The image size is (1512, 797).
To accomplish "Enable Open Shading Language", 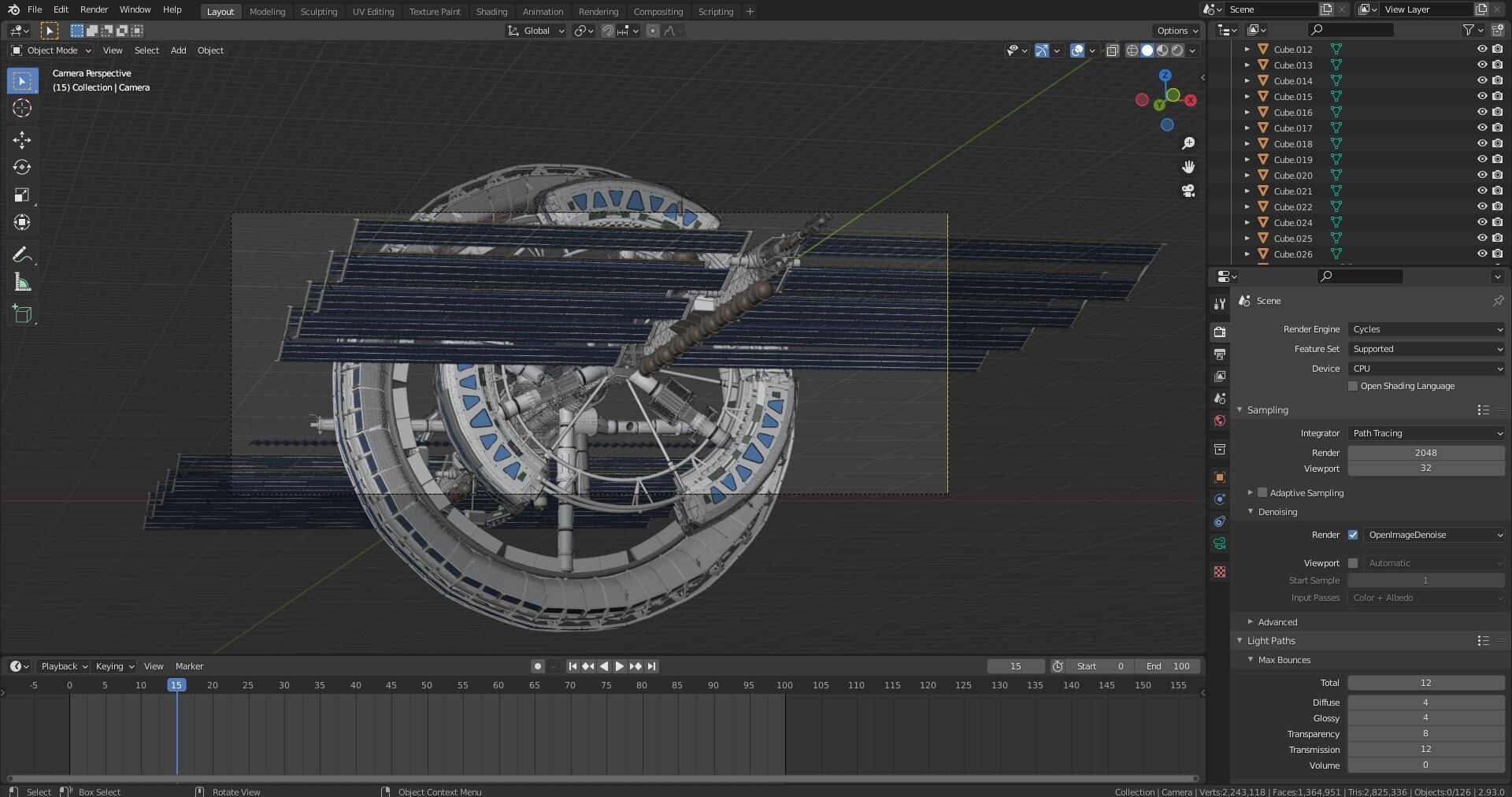I will [1353, 386].
